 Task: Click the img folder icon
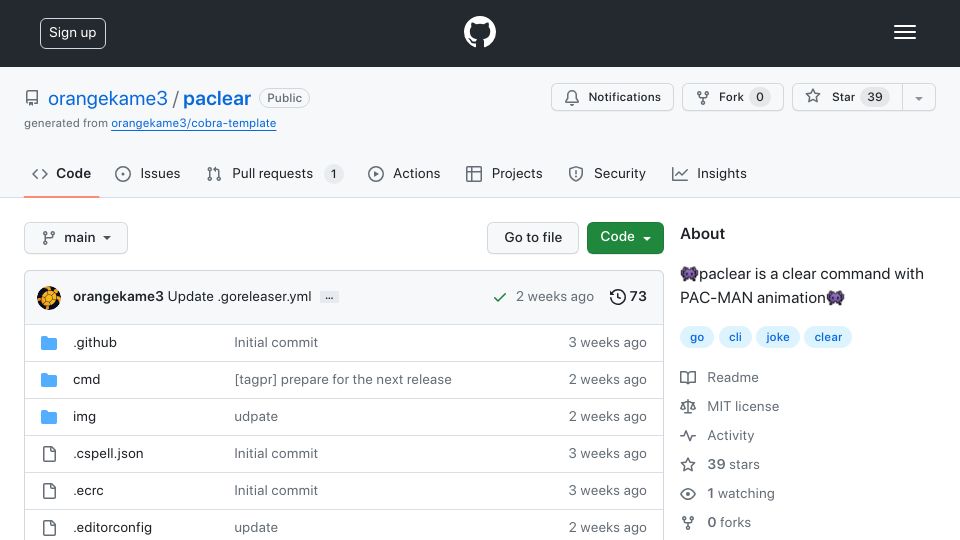[49, 417]
